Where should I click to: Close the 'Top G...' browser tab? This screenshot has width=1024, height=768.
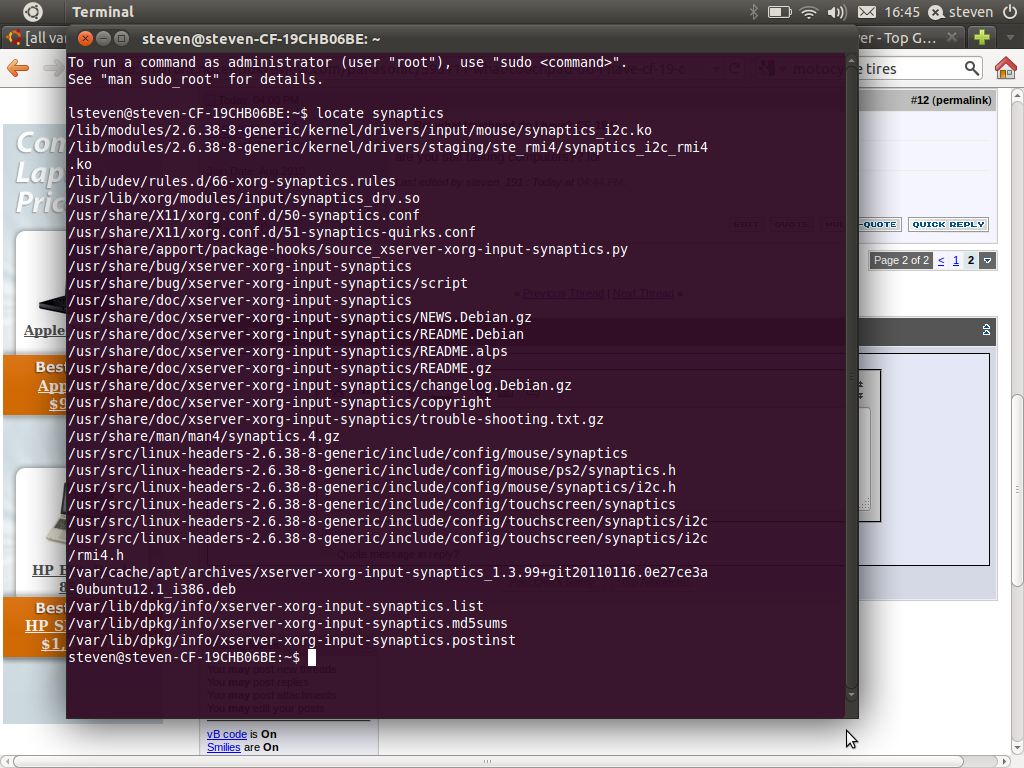click(x=952, y=37)
